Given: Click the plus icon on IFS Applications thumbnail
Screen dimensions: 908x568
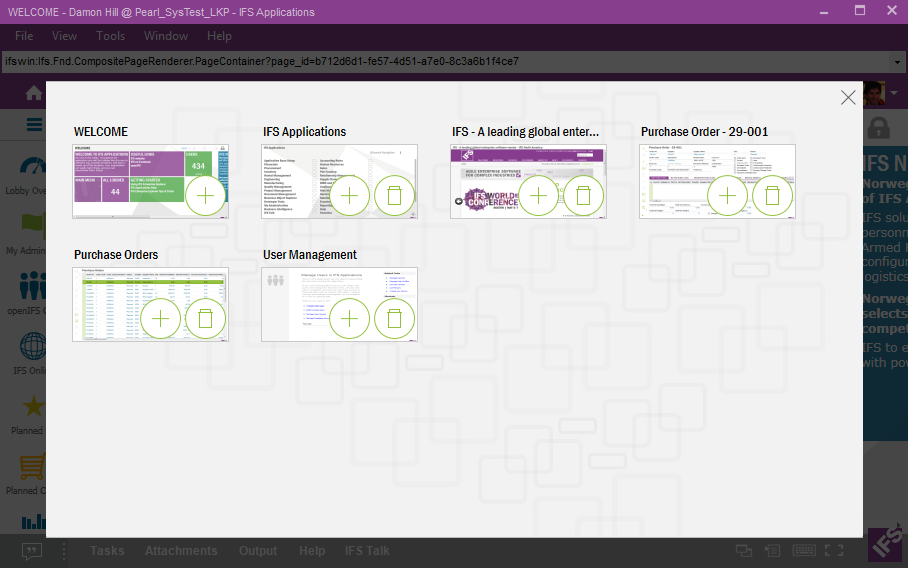Looking at the screenshot, I should 349,196.
